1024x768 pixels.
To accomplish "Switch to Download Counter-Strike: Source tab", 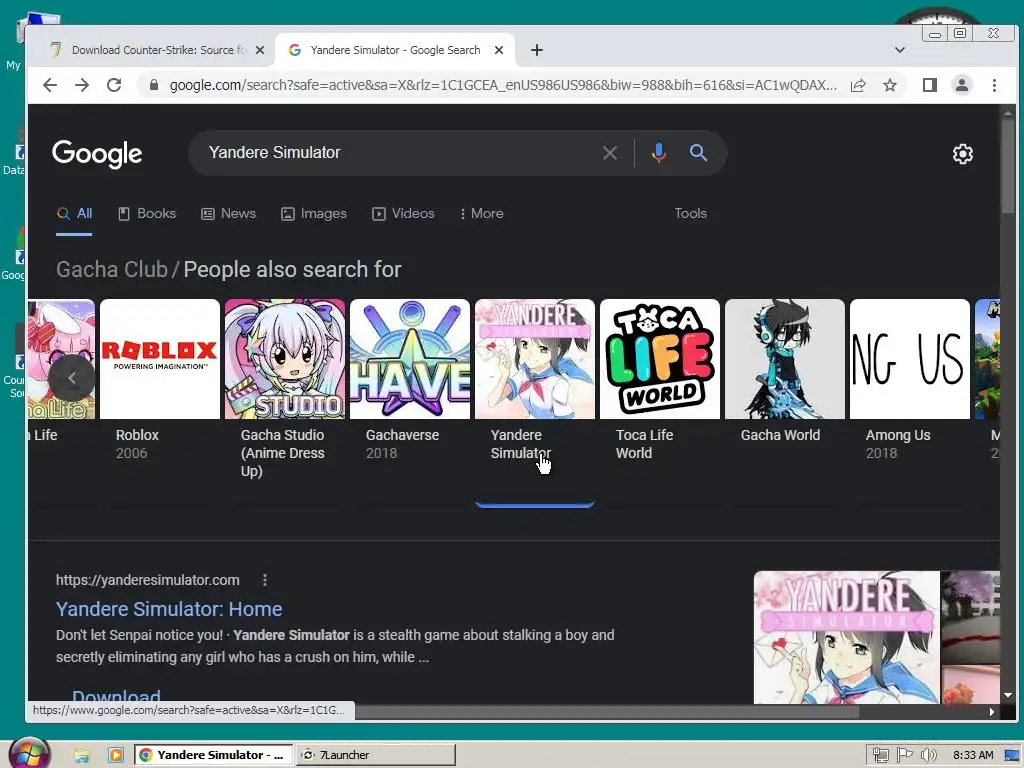I will pos(157,50).
